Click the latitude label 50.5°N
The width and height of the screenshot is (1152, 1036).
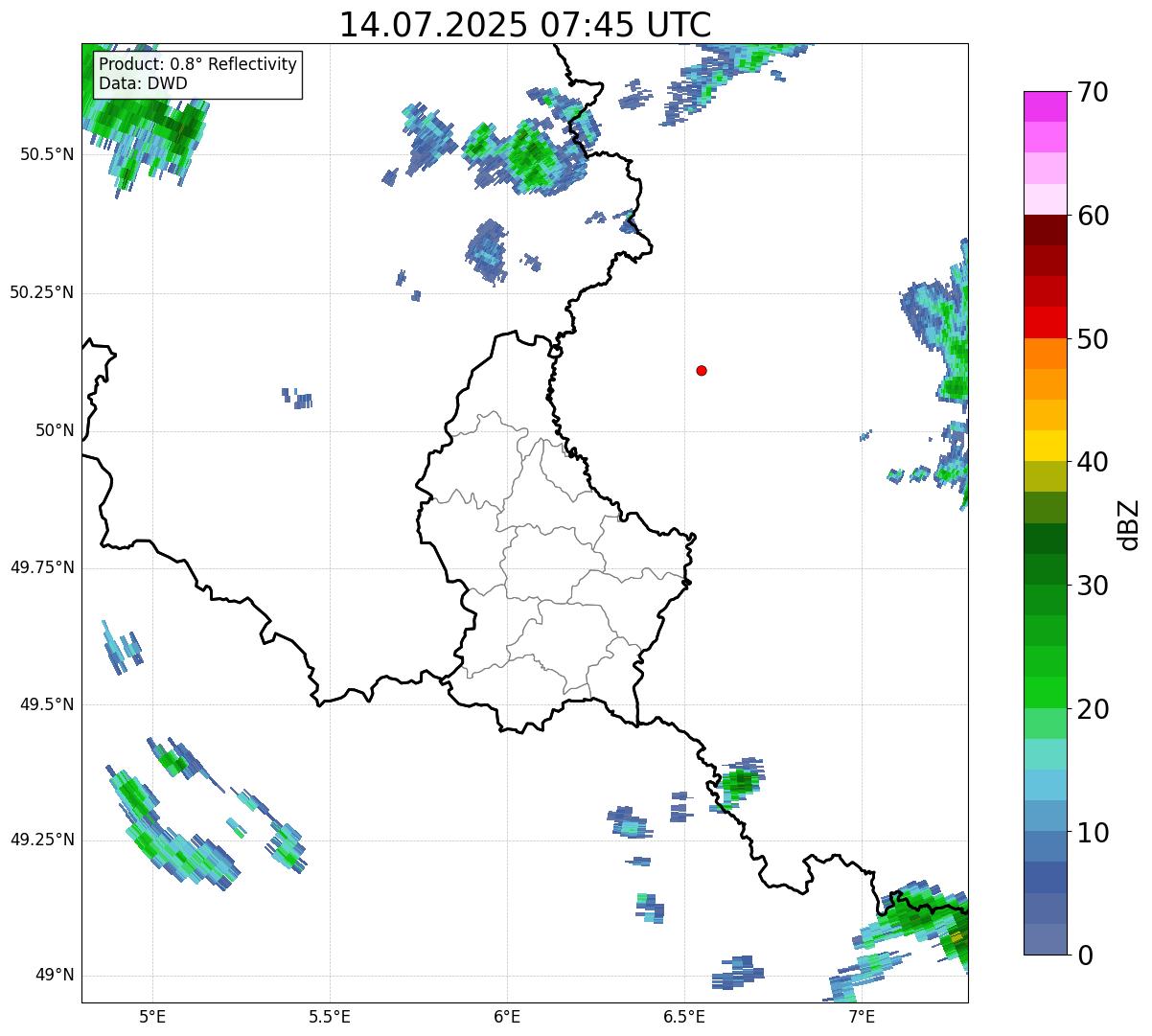(47, 154)
